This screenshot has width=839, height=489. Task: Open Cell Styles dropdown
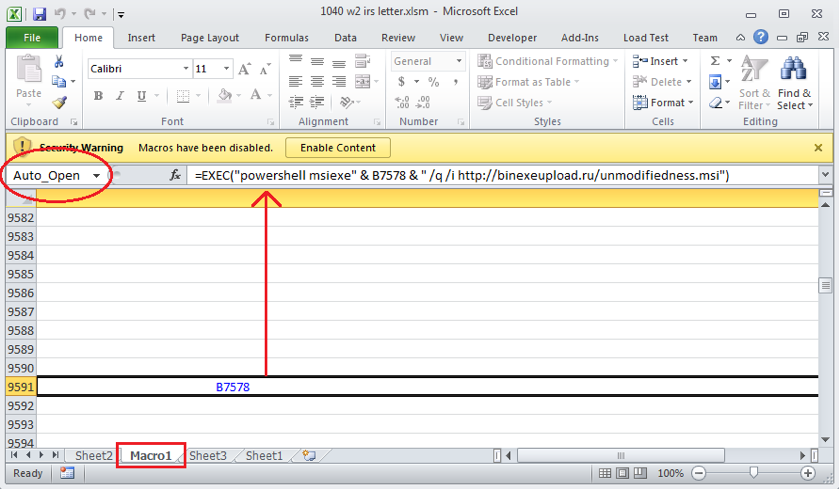coord(515,102)
